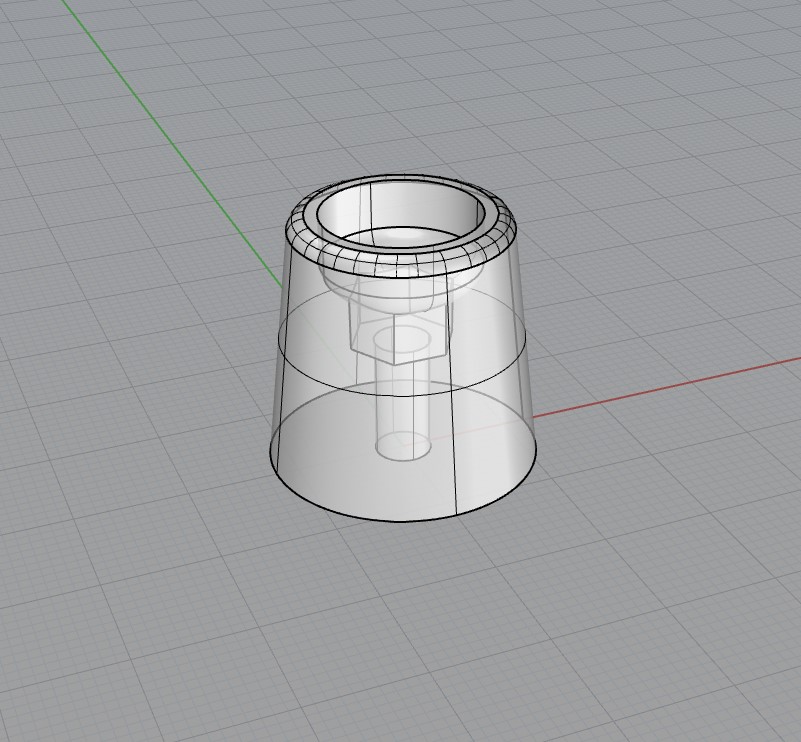The width and height of the screenshot is (801, 742).
Task: Click the circular bottom end of the inner shaft
Action: pyautogui.click(x=402, y=446)
